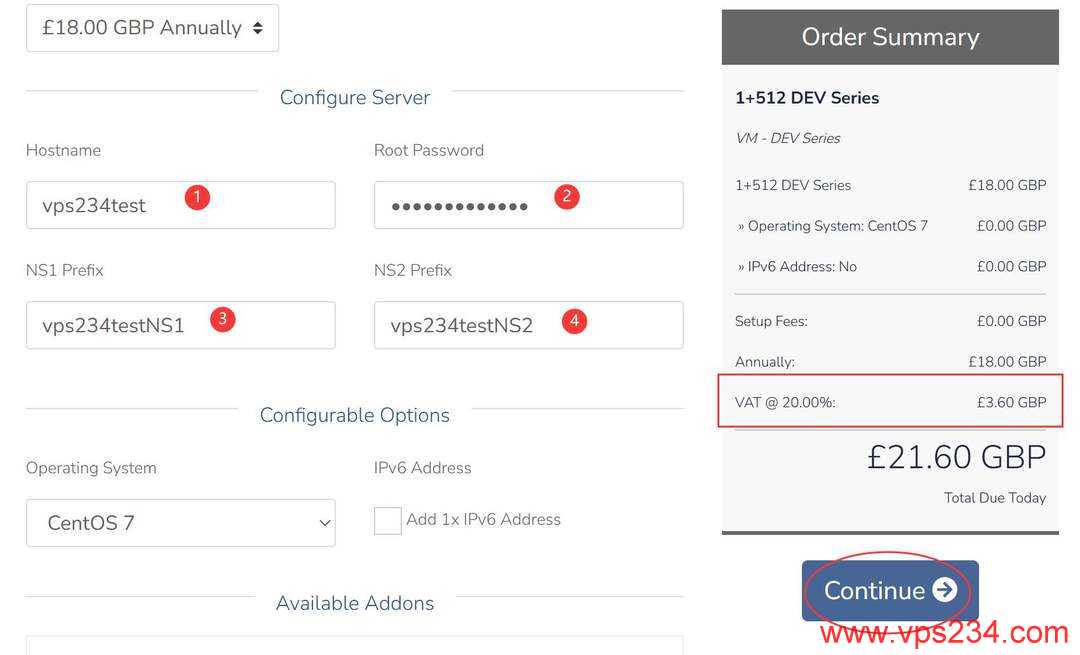Click the billing cycle up-down arrows

pyautogui.click(x=258, y=28)
